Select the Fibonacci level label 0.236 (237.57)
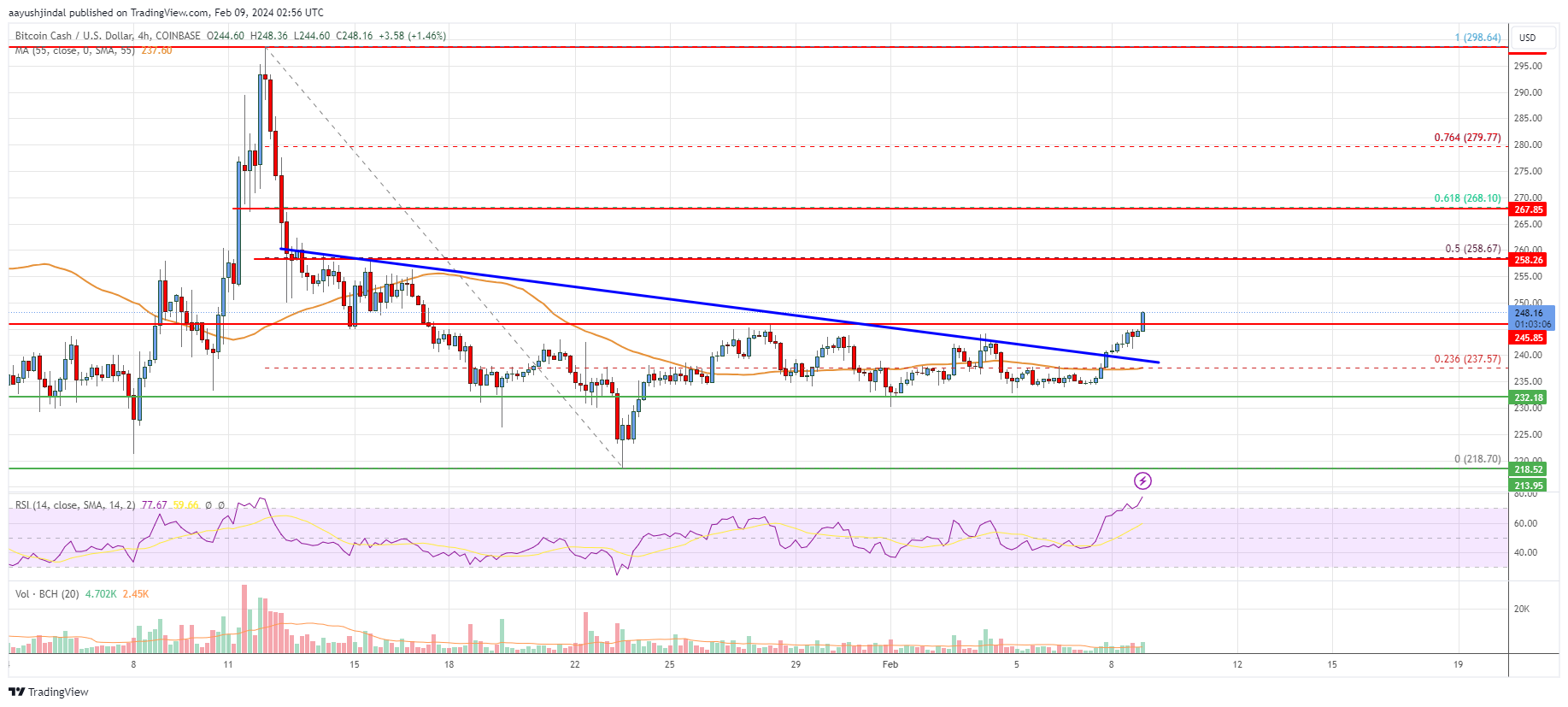Screen dimensions: 1568x707 tap(1467, 359)
